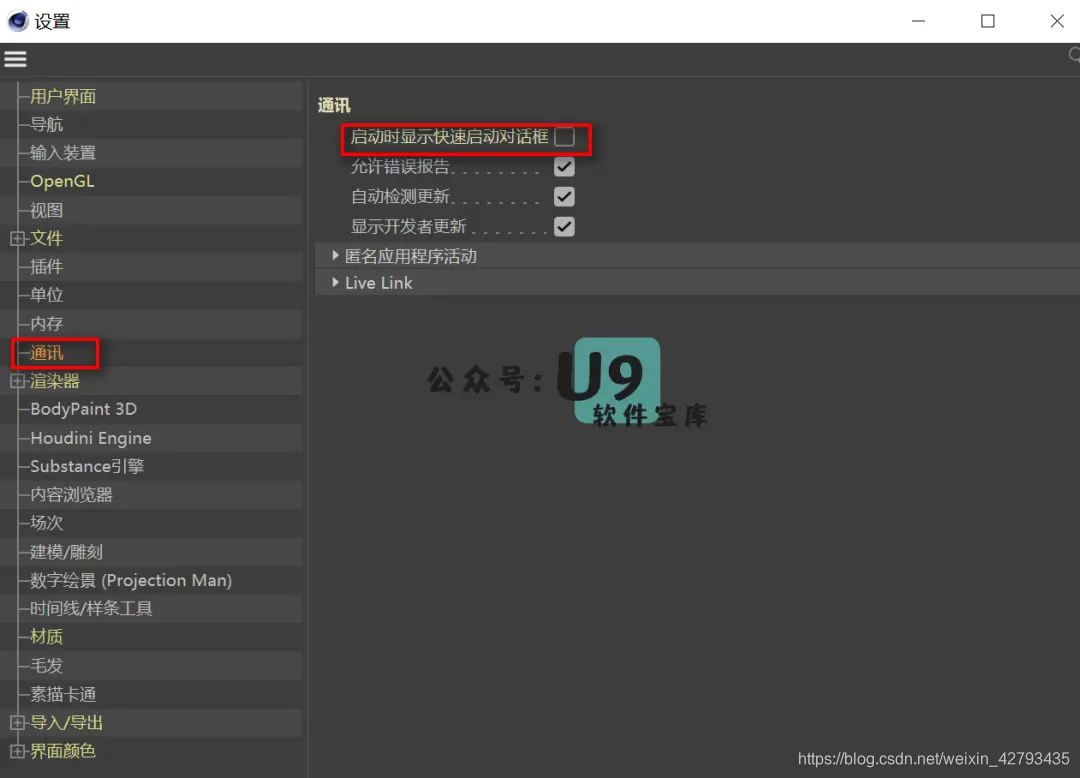1080x778 pixels.
Task: Open the hamburger menu icon
Action: [15, 58]
